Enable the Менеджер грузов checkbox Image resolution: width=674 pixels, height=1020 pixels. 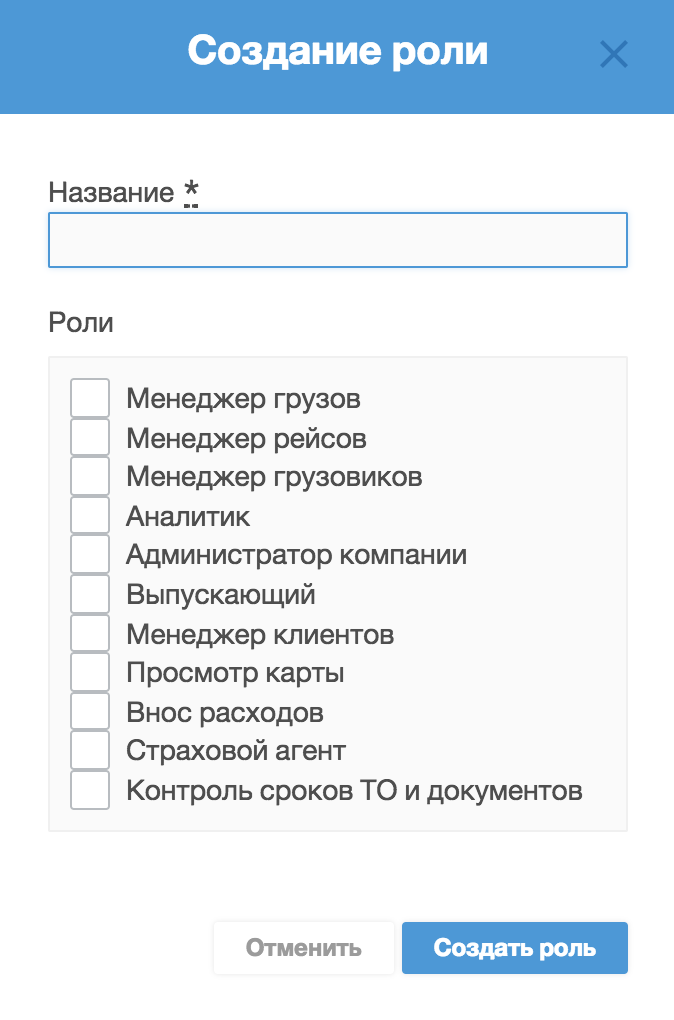coord(90,399)
